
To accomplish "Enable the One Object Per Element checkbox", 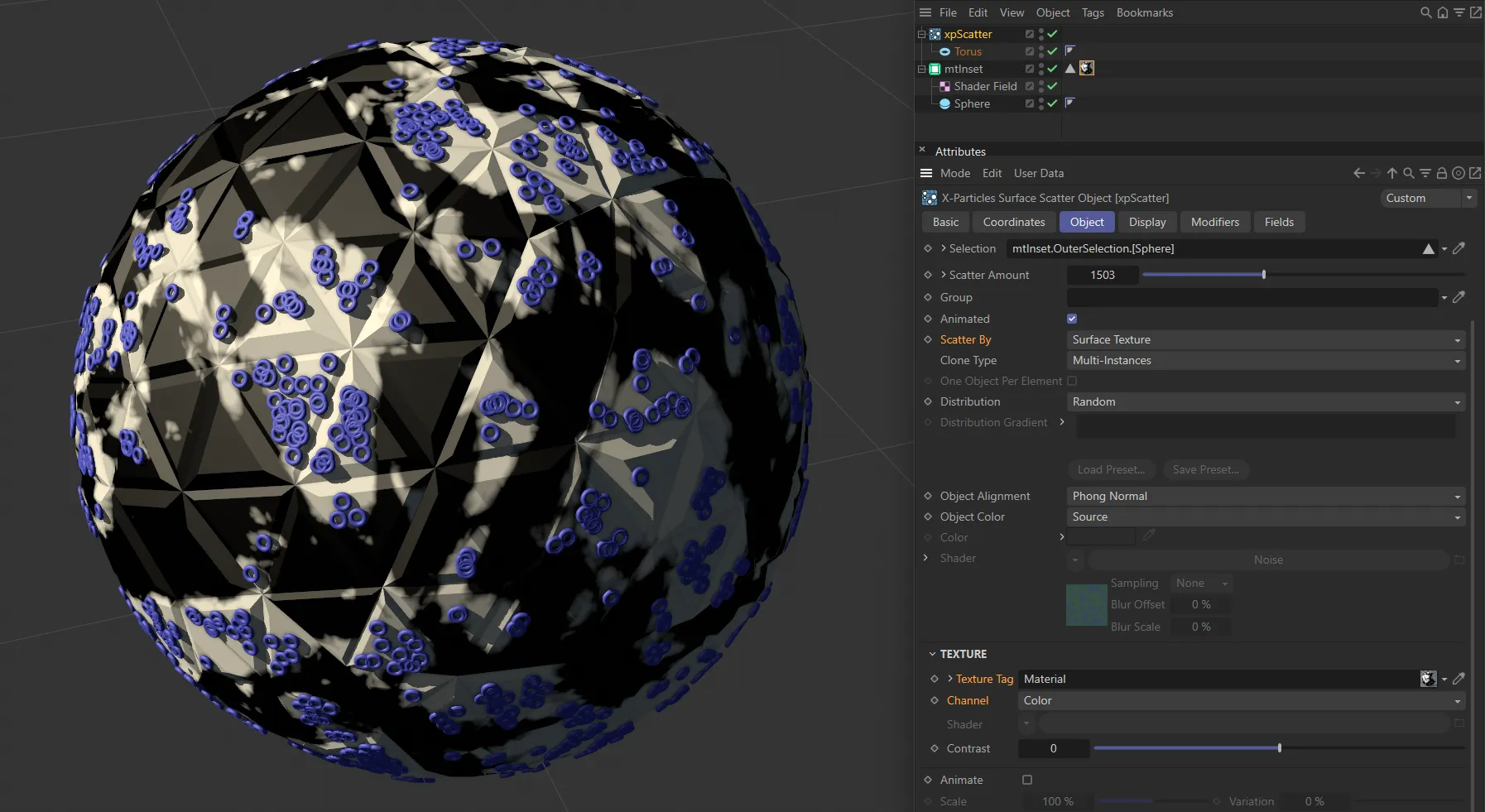I will [x=1071, y=381].
